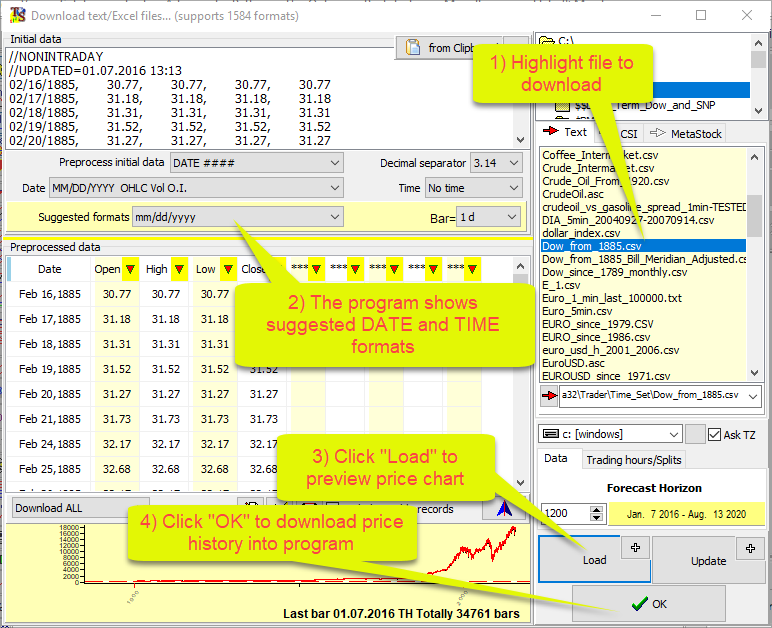The height and width of the screenshot is (628, 772).
Task: Click the red arrow icon beside the High column
Action: tap(179, 269)
